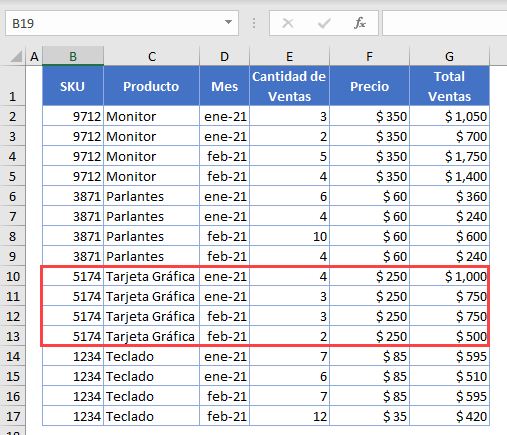Select SKU 9712 cell in row 3
This screenshot has height=435, width=507.
73,136
